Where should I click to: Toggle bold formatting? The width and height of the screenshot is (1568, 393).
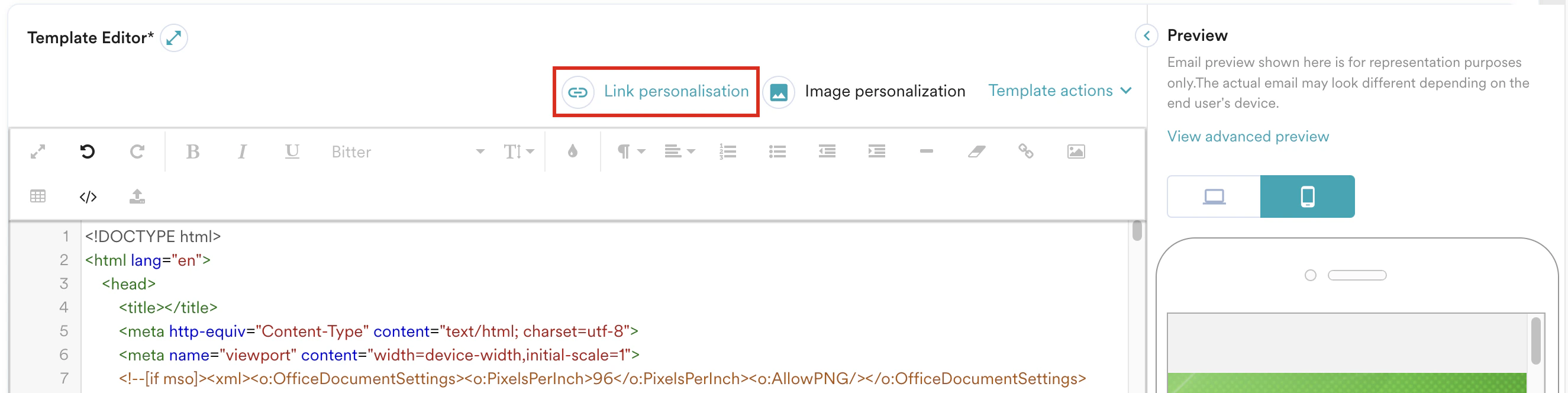193,152
